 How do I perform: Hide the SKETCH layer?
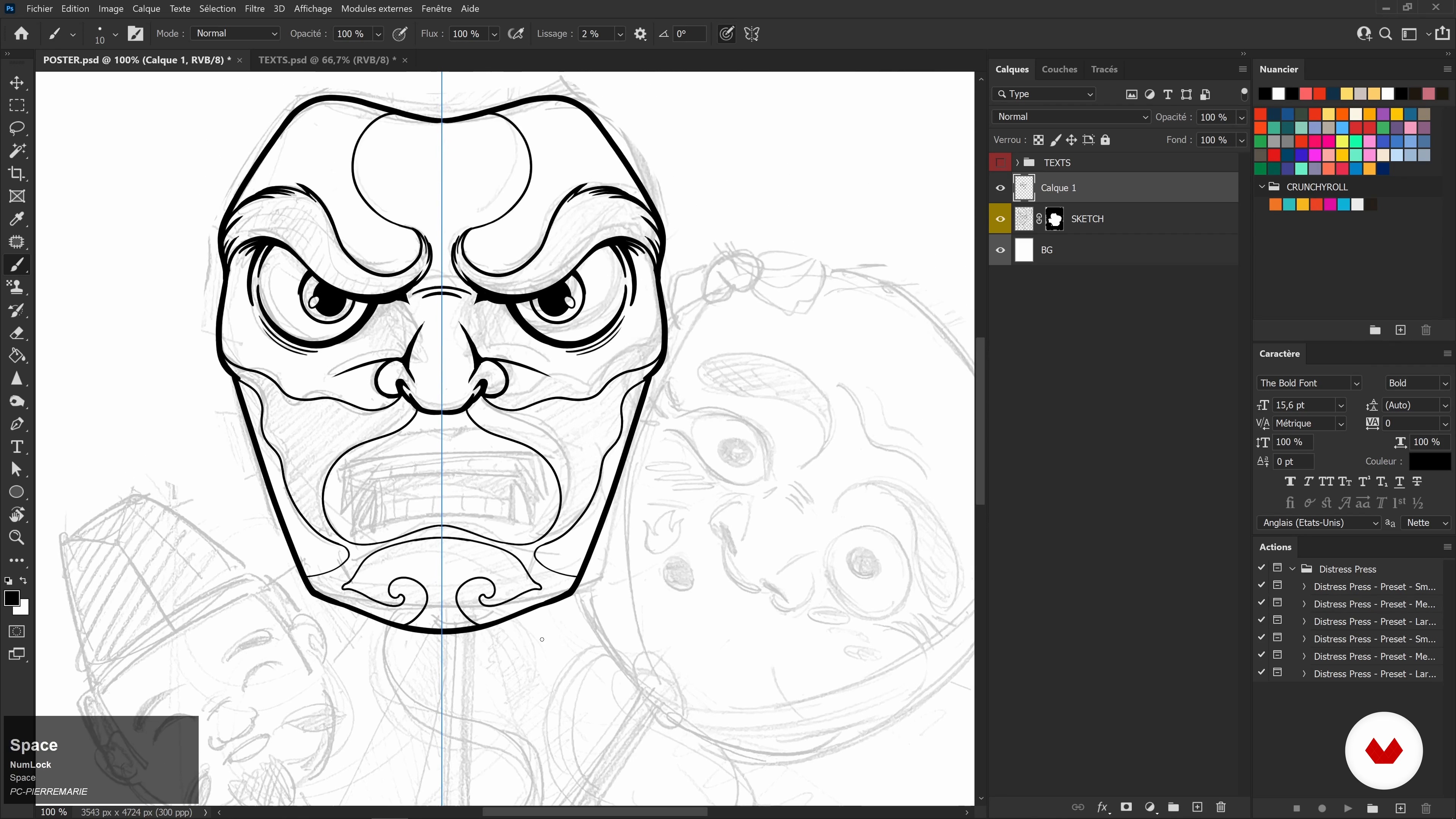(x=1000, y=219)
